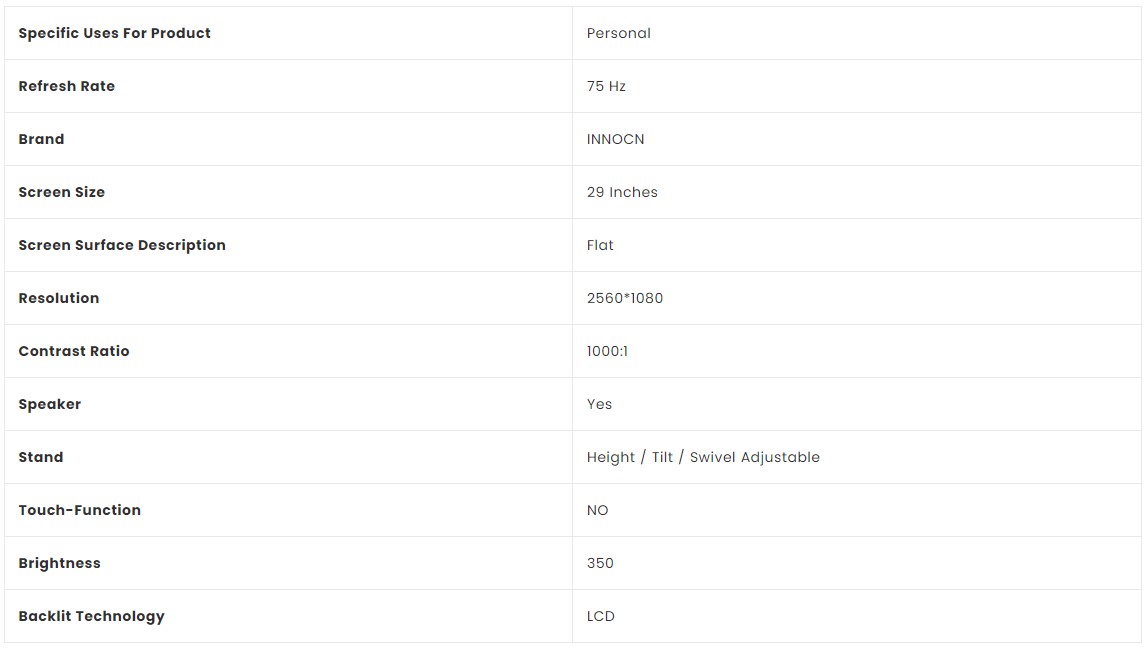This screenshot has height=648, width=1147.
Task: Click the Resolution label
Action: tap(59, 298)
